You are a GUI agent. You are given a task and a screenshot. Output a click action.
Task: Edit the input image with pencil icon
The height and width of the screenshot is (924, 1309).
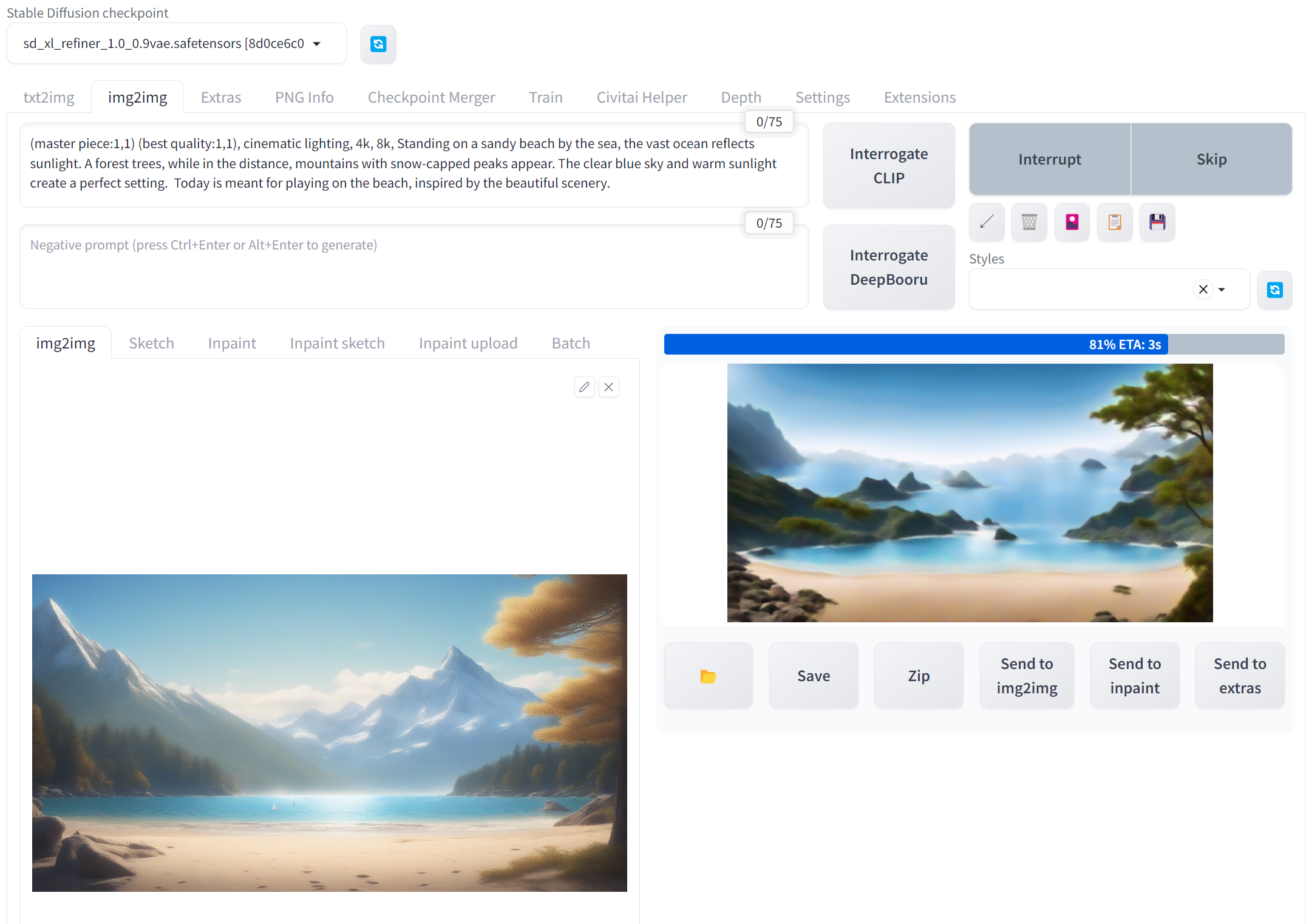pos(585,387)
